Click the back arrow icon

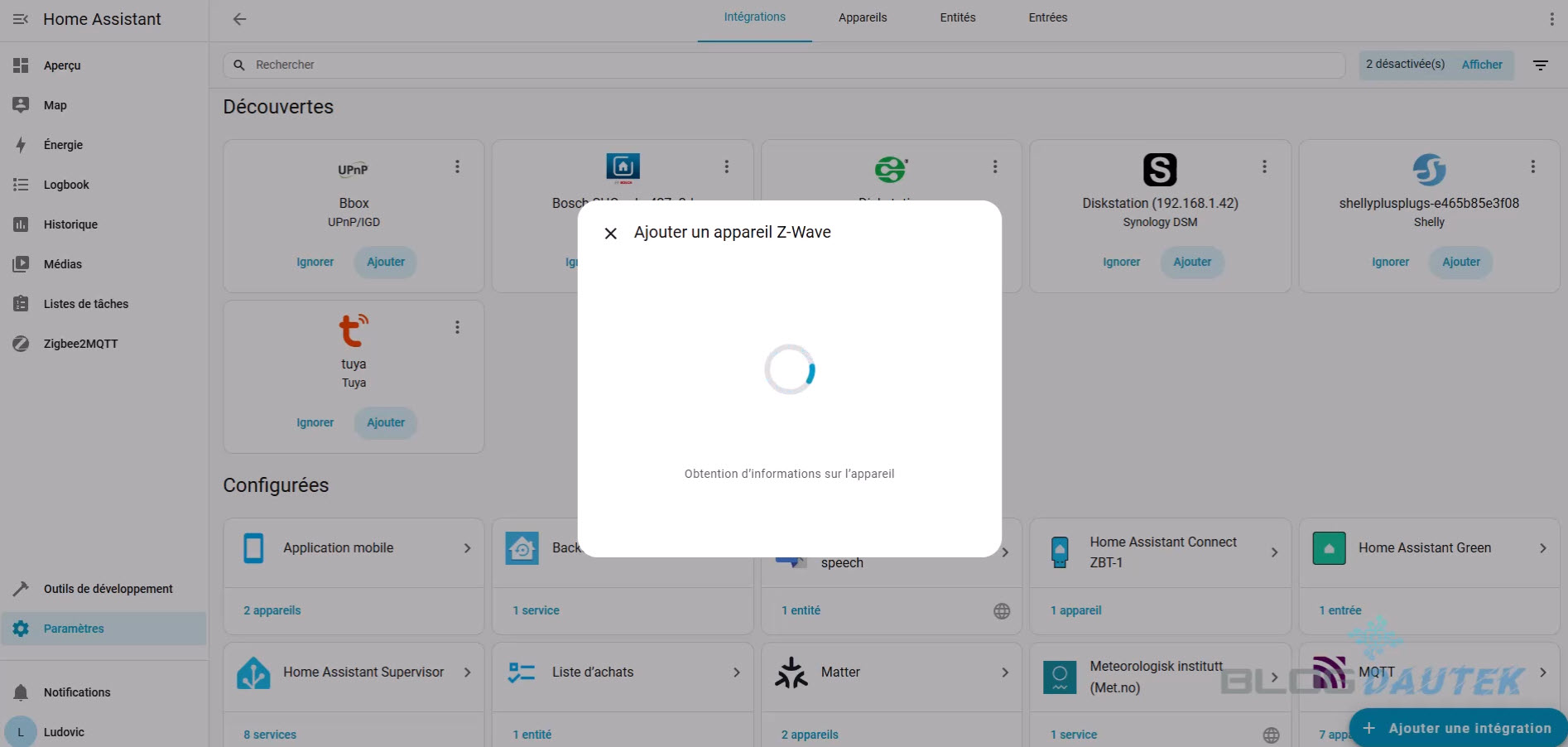coord(239,19)
